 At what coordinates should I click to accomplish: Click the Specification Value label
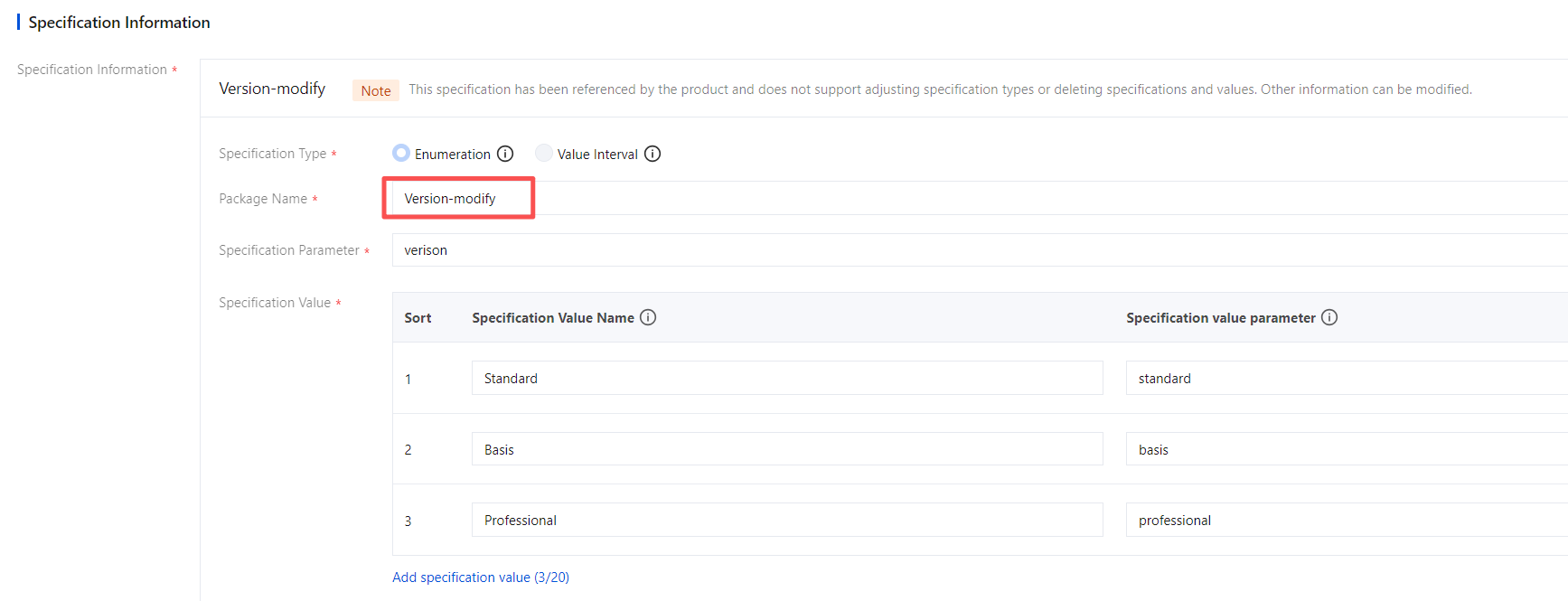tap(275, 303)
